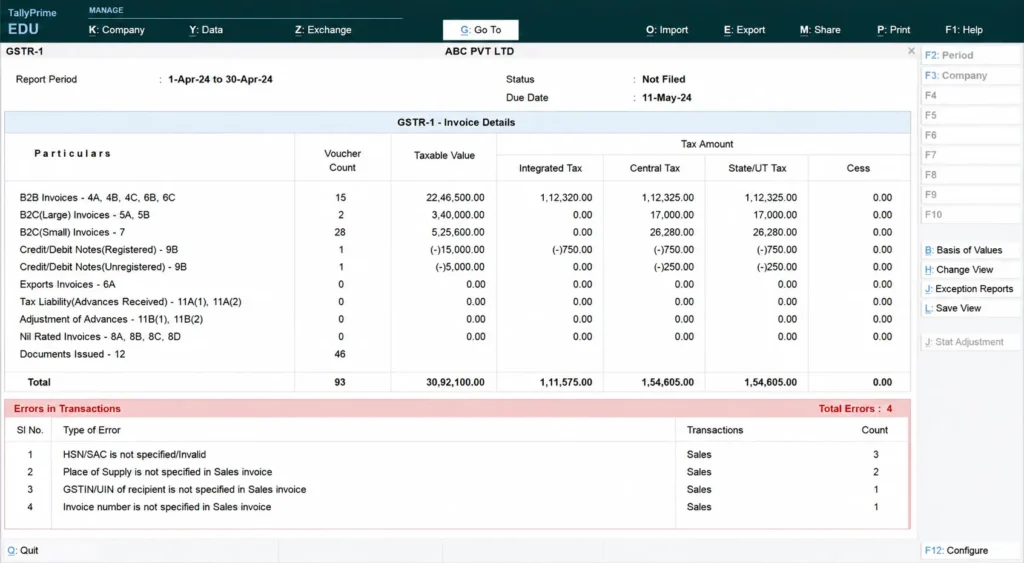Image resolution: width=1024 pixels, height=563 pixels.
Task: Select Adjustment of Advances - 11B(1), 11B(2) row
Action: click(x=457, y=319)
